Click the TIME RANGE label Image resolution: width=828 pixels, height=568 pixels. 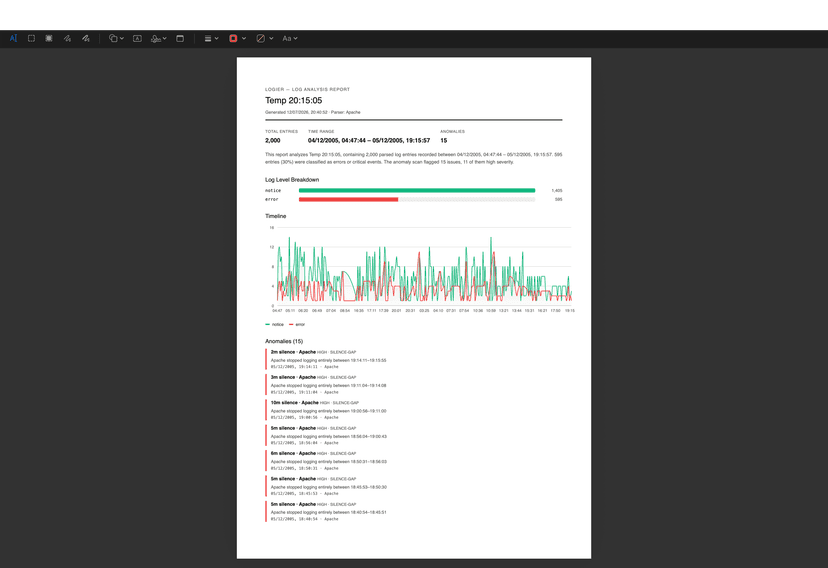click(x=321, y=131)
